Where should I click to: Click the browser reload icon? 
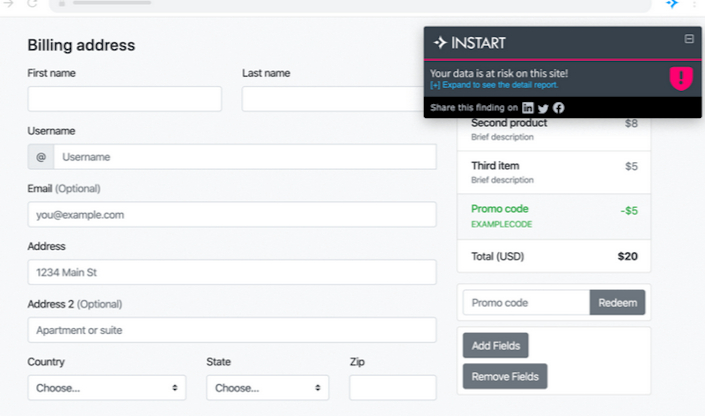pos(32,5)
